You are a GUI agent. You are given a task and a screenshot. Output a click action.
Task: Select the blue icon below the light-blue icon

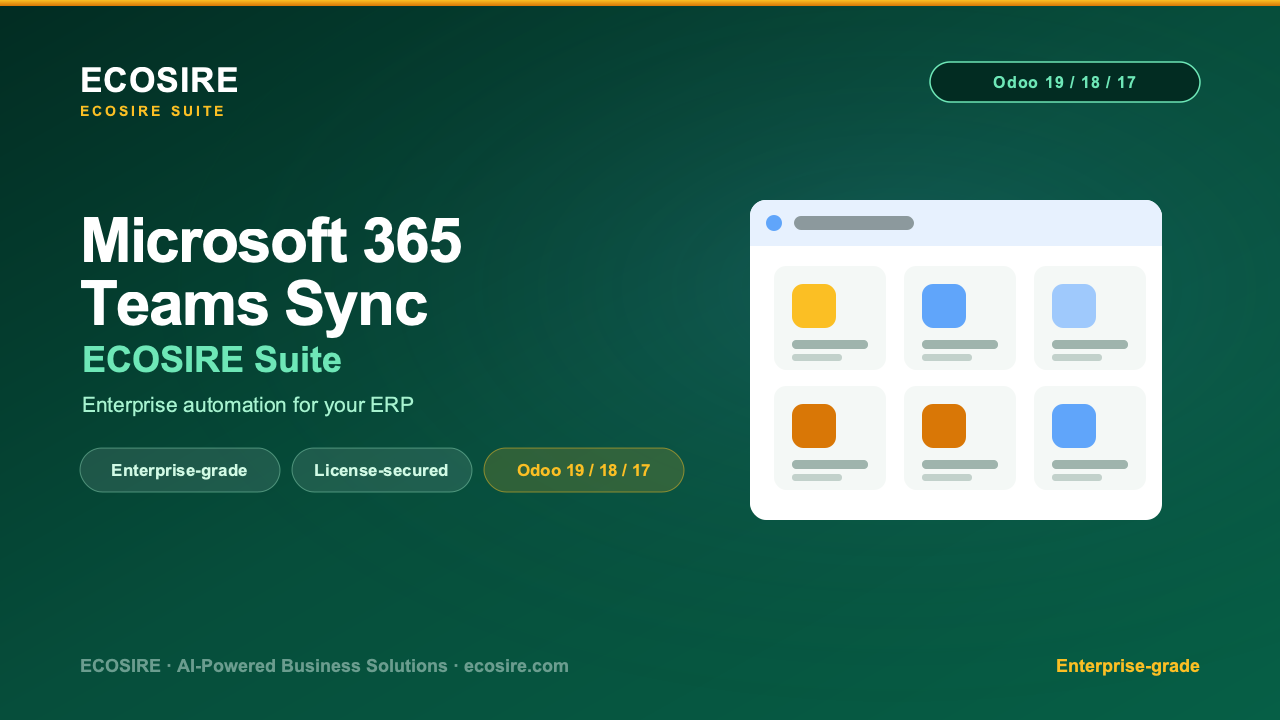tap(1074, 426)
